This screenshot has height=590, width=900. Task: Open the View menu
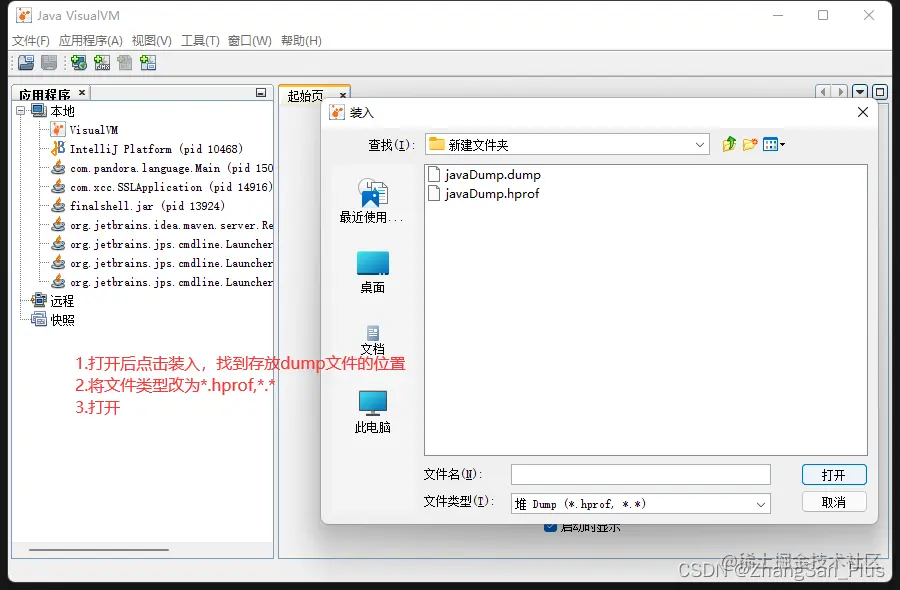152,41
